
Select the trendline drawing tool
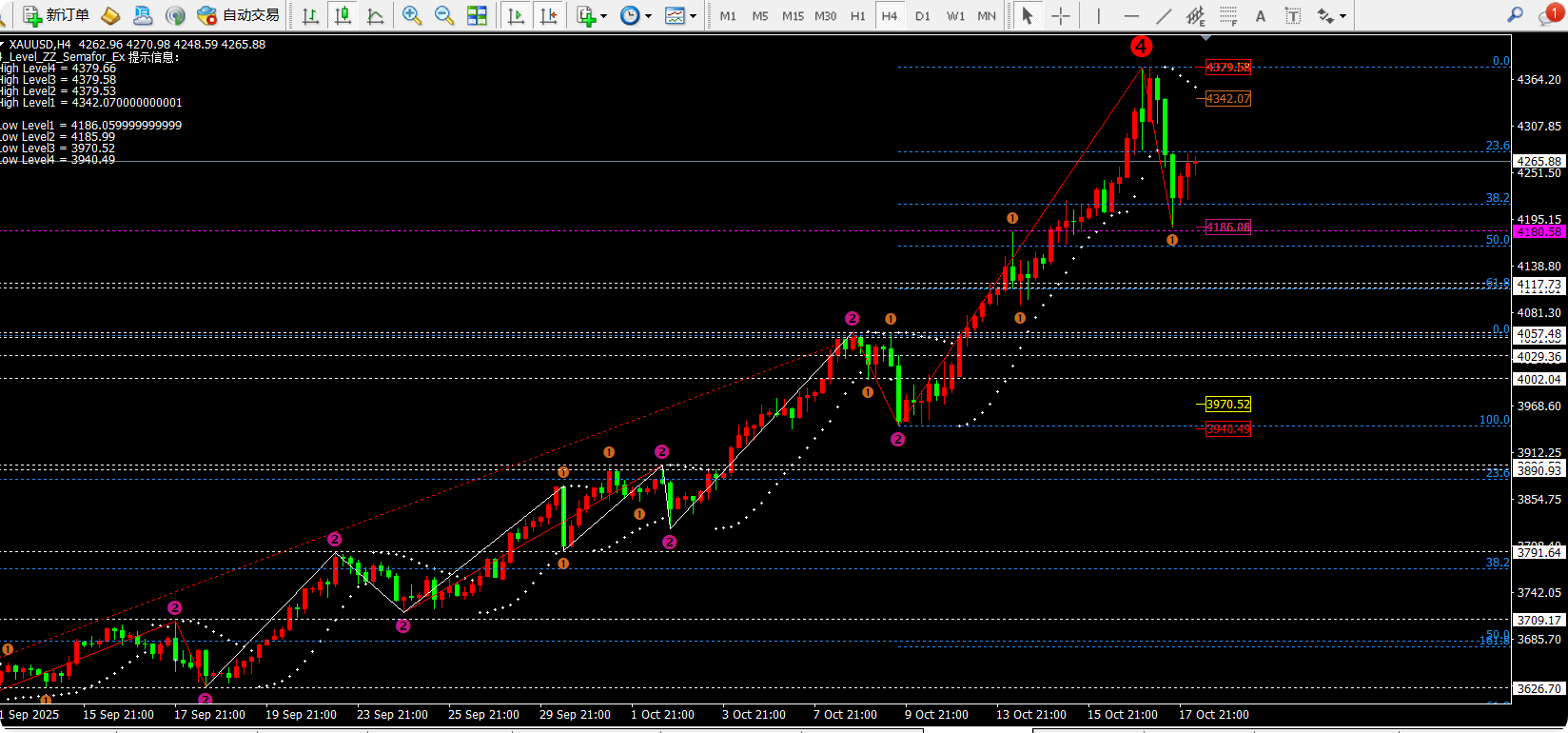(x=1164, y=15)
